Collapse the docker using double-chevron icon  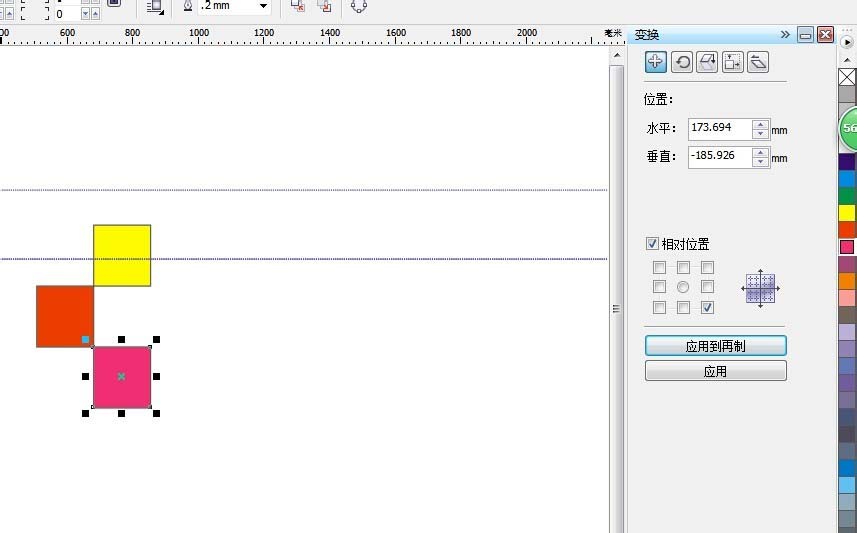(785, 34)
